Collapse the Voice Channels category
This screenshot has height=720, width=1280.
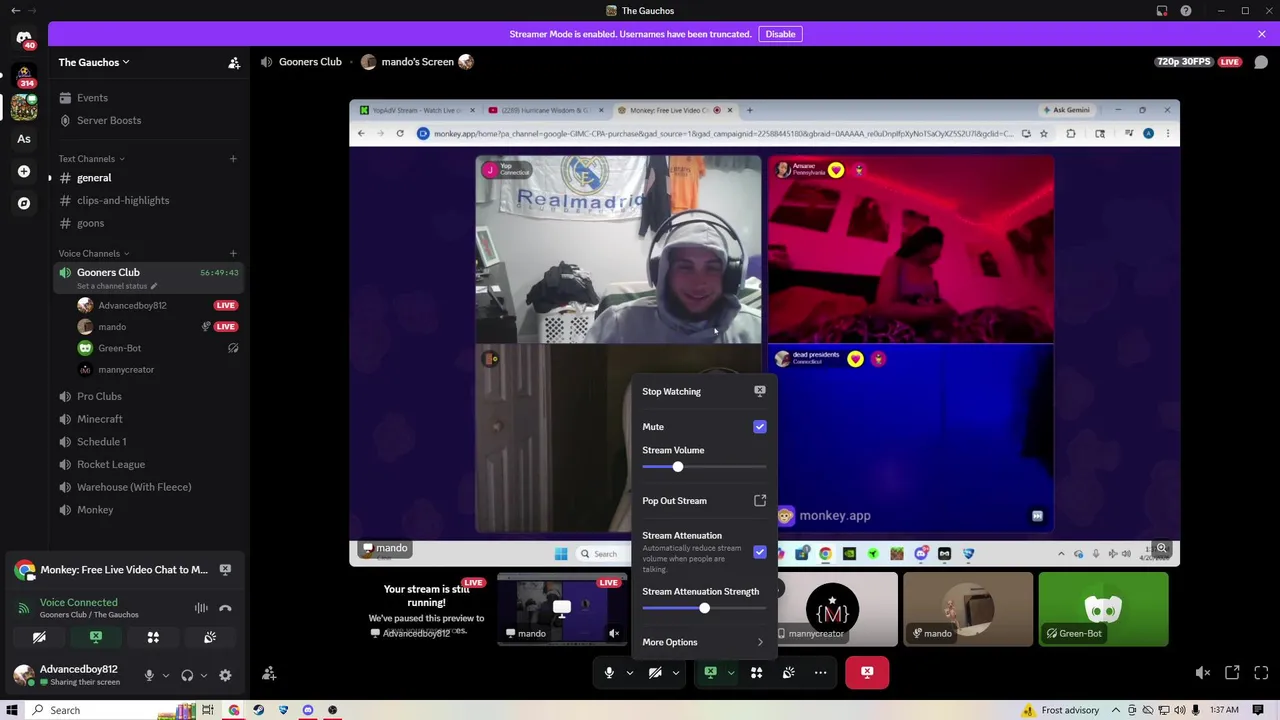94,253
